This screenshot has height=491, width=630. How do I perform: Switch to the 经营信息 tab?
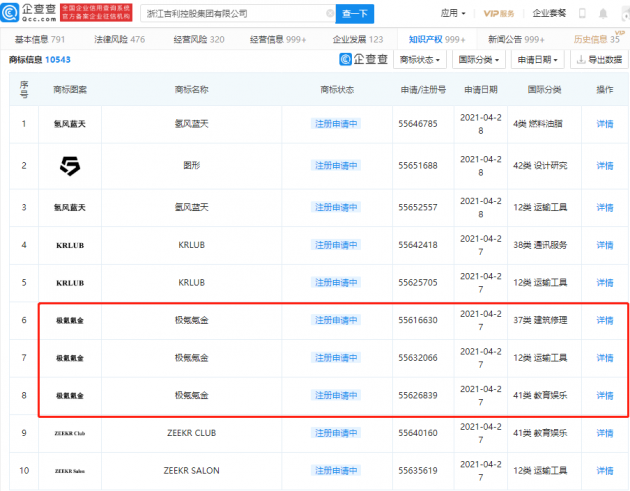click(278, 39)
